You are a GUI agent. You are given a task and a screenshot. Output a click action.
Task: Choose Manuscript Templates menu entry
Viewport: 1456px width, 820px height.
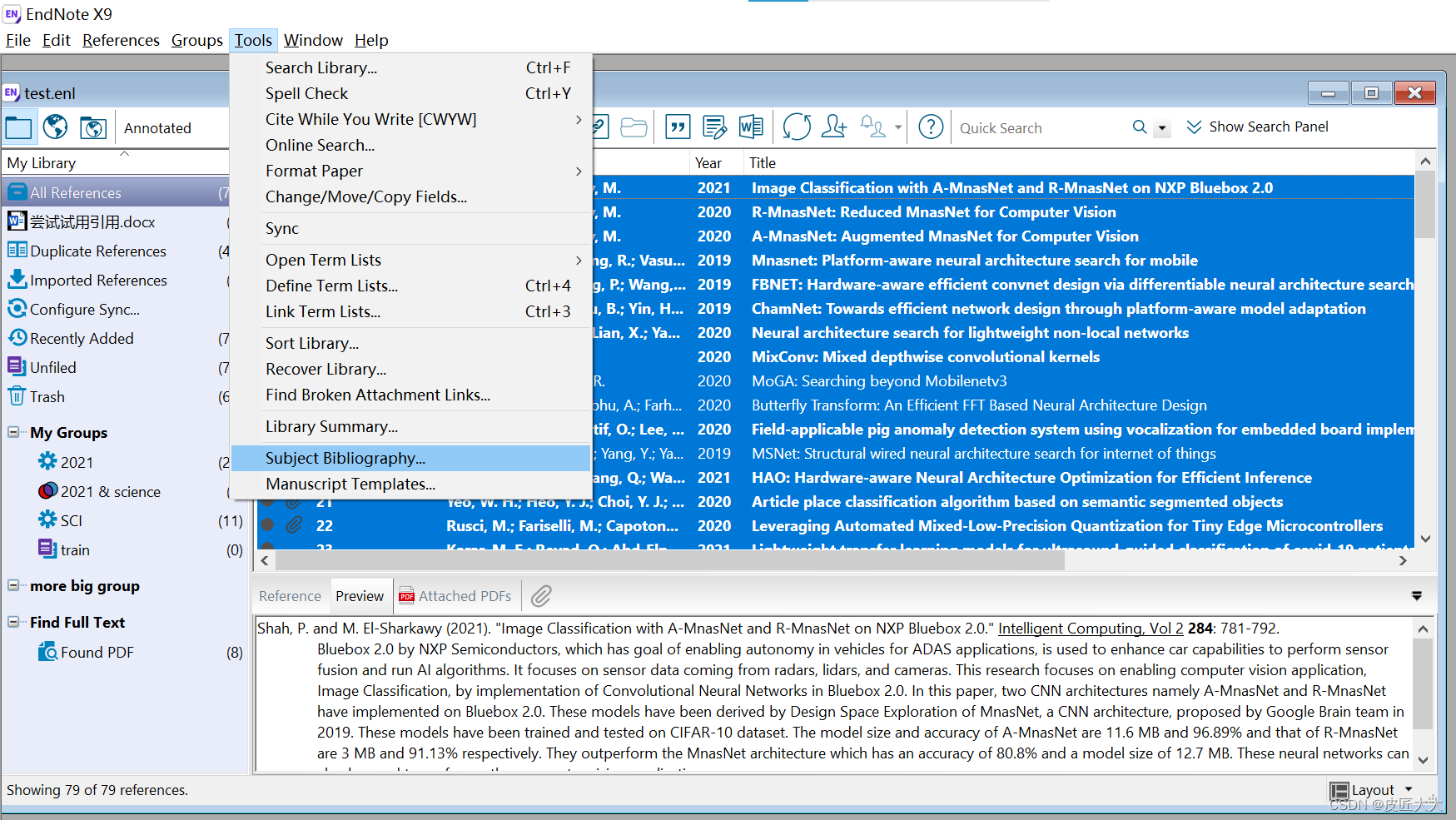pyautogui.click(x=410, y=484)
